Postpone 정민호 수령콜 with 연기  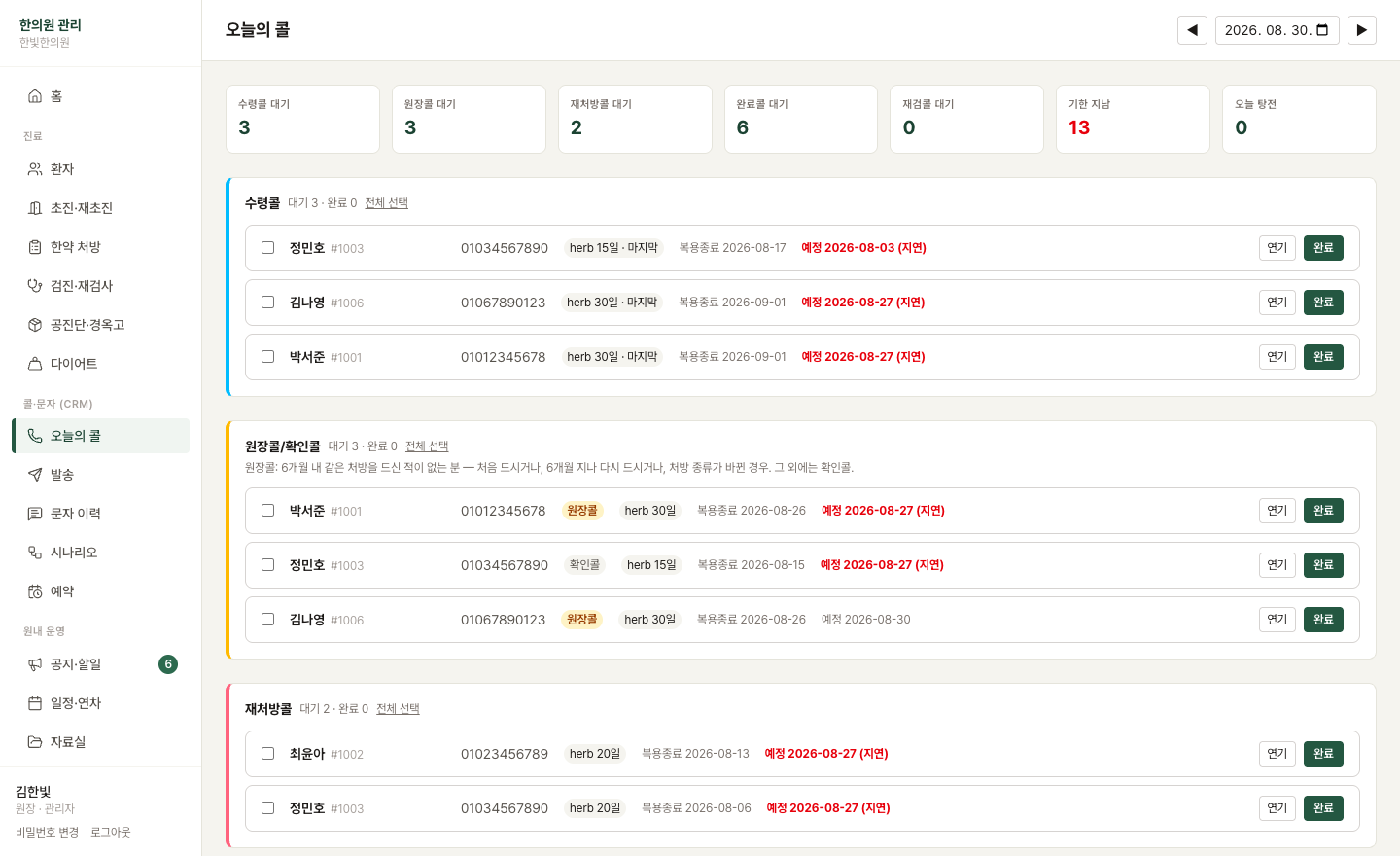click(1277, 248)
